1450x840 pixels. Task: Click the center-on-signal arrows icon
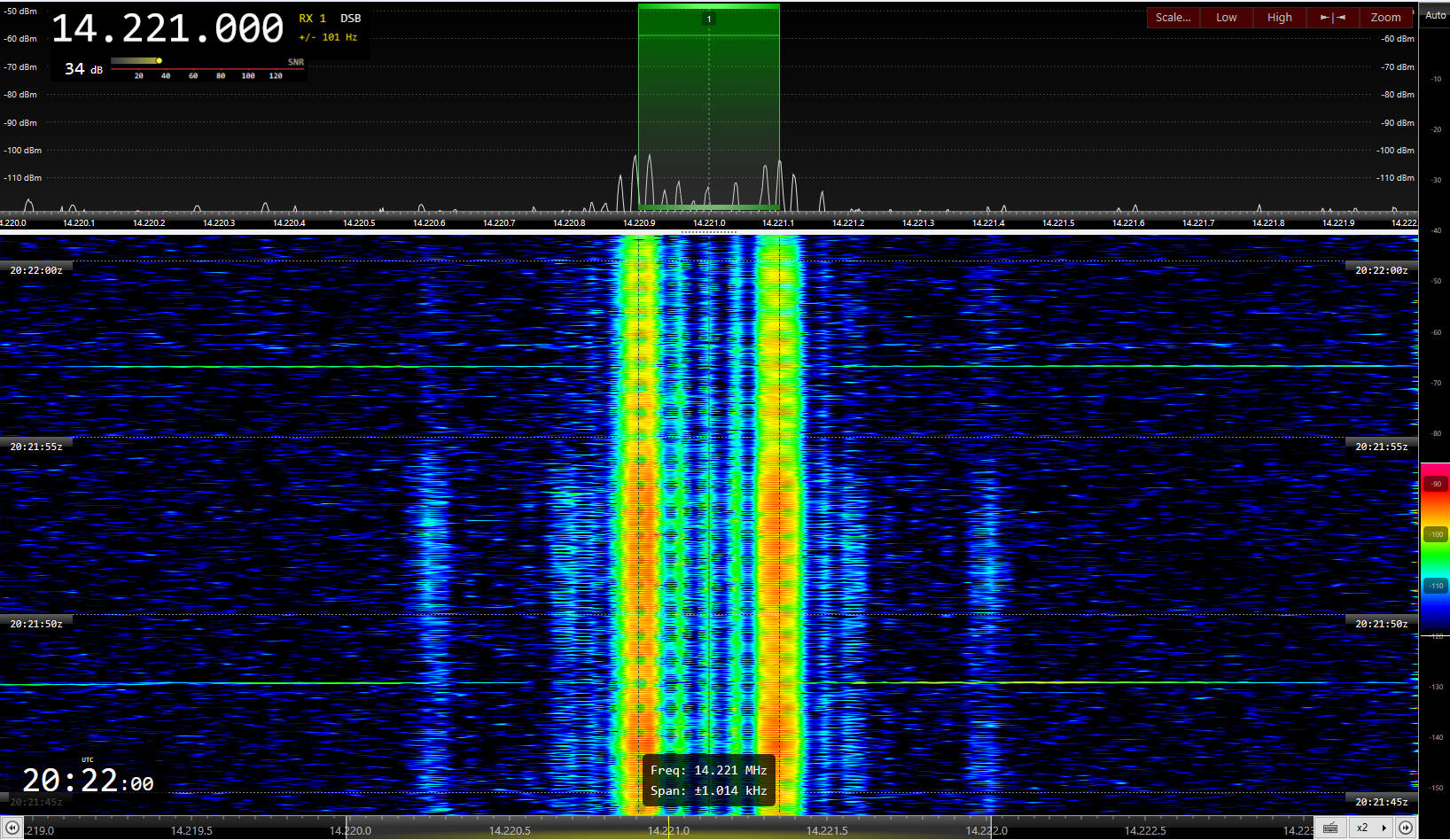pos(1332,18)
